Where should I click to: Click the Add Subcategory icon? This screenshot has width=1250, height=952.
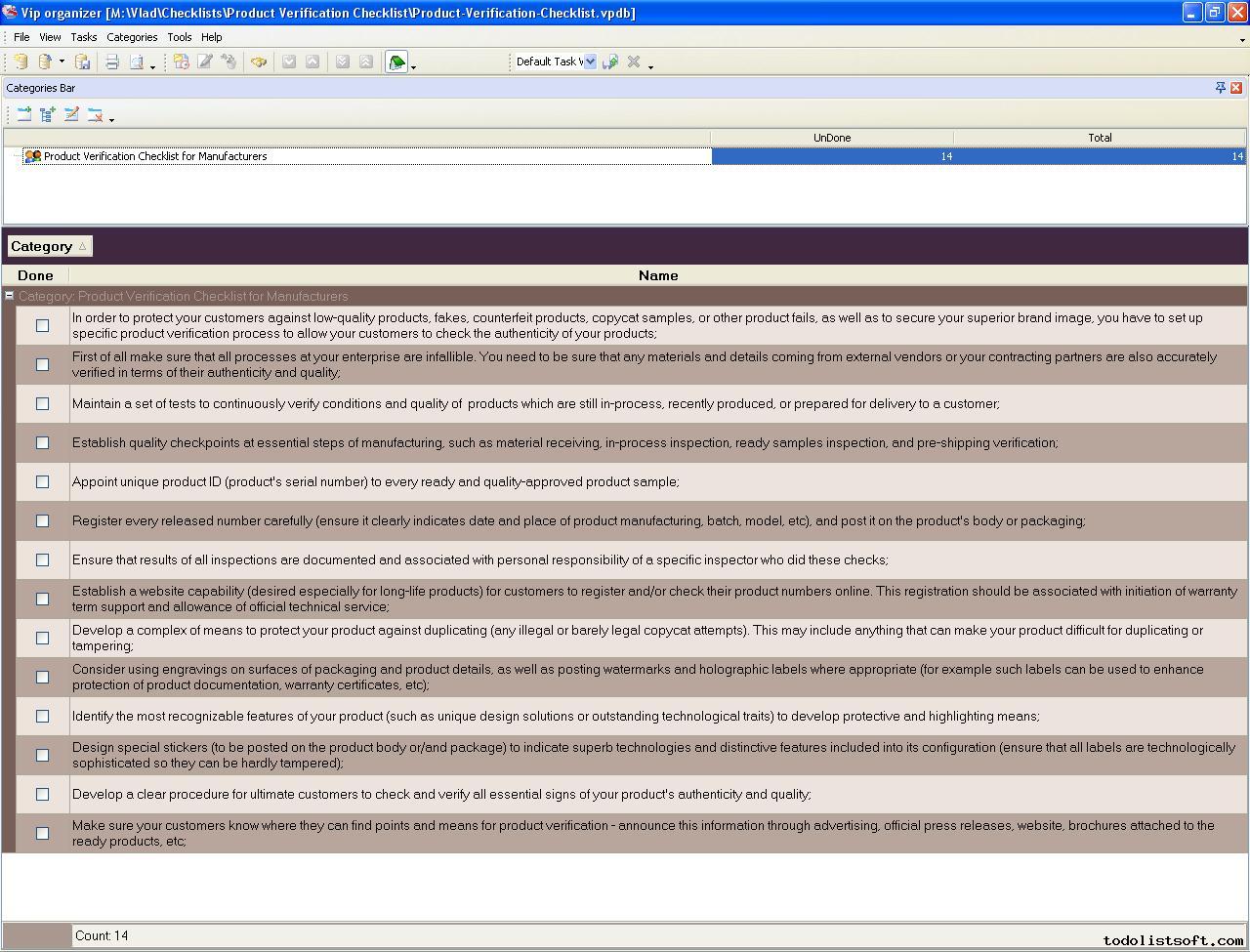[x=48, y=115]
